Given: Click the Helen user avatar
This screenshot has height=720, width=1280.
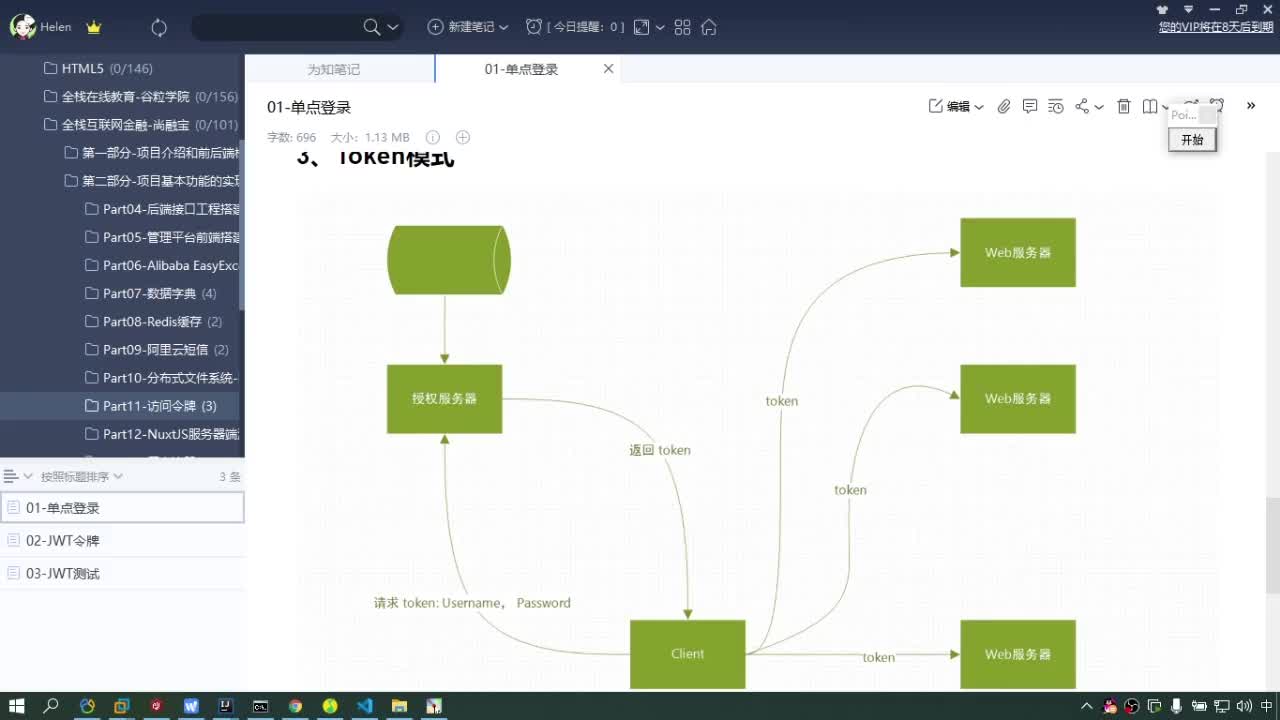Looking at the screenshot, I should pos(23,27).
